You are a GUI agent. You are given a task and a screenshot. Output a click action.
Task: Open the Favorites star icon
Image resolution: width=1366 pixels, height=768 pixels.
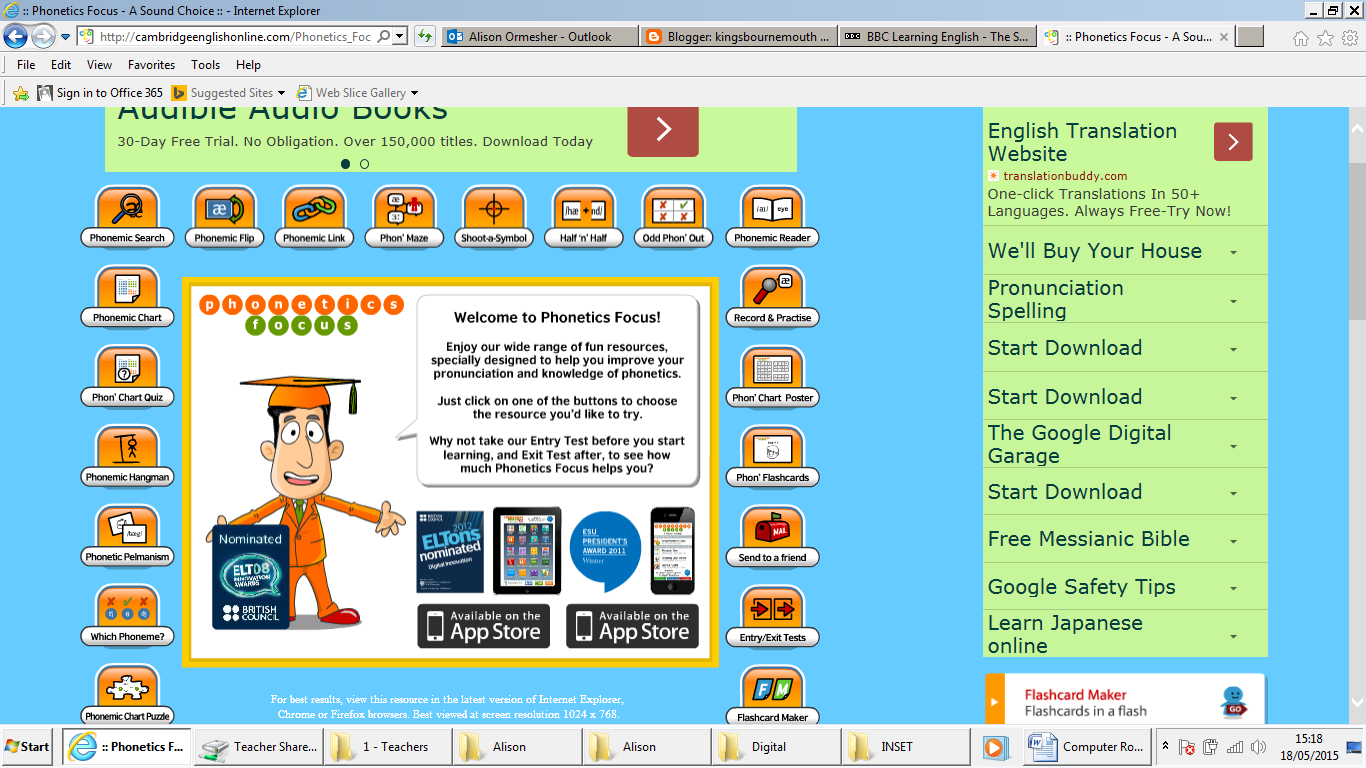(1325, 38)
